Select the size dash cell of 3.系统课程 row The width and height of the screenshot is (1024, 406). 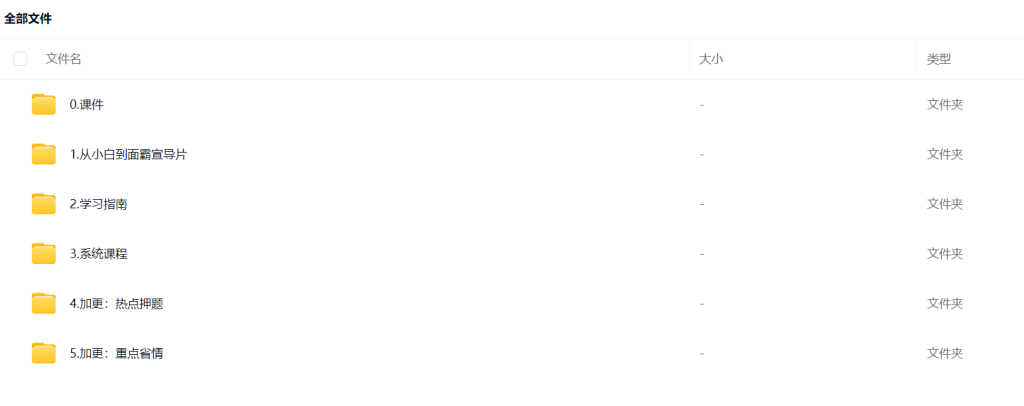701,254
